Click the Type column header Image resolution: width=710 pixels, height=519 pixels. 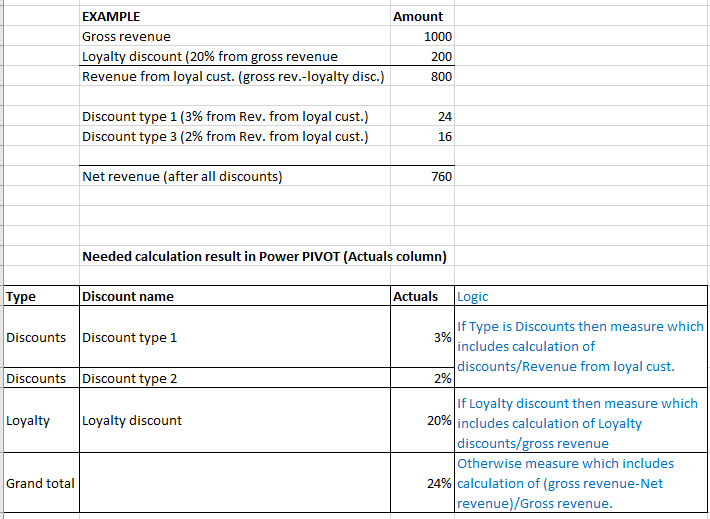point(41,296)
